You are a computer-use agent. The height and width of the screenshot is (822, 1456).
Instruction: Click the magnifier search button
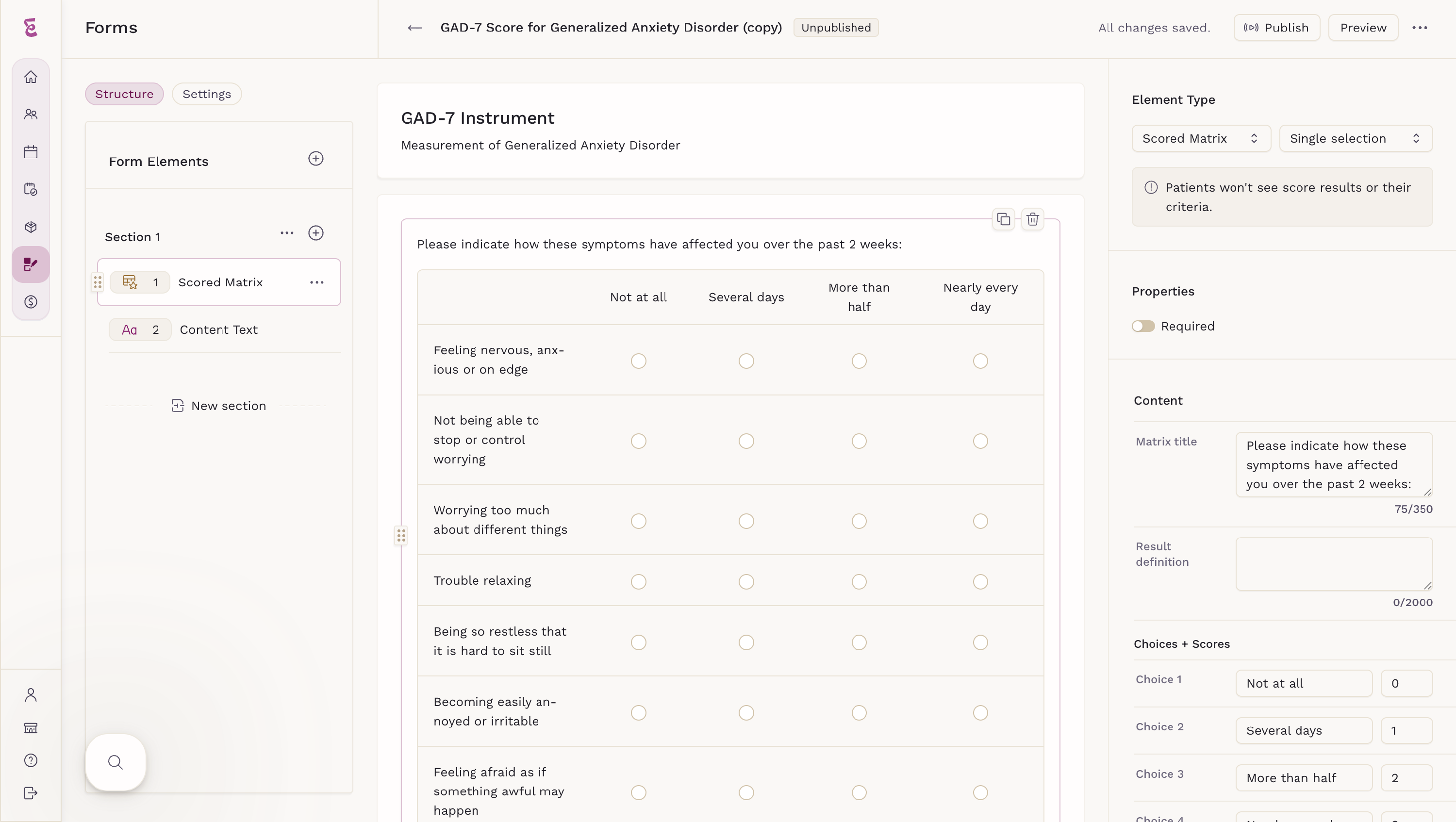tap(116, 762)
